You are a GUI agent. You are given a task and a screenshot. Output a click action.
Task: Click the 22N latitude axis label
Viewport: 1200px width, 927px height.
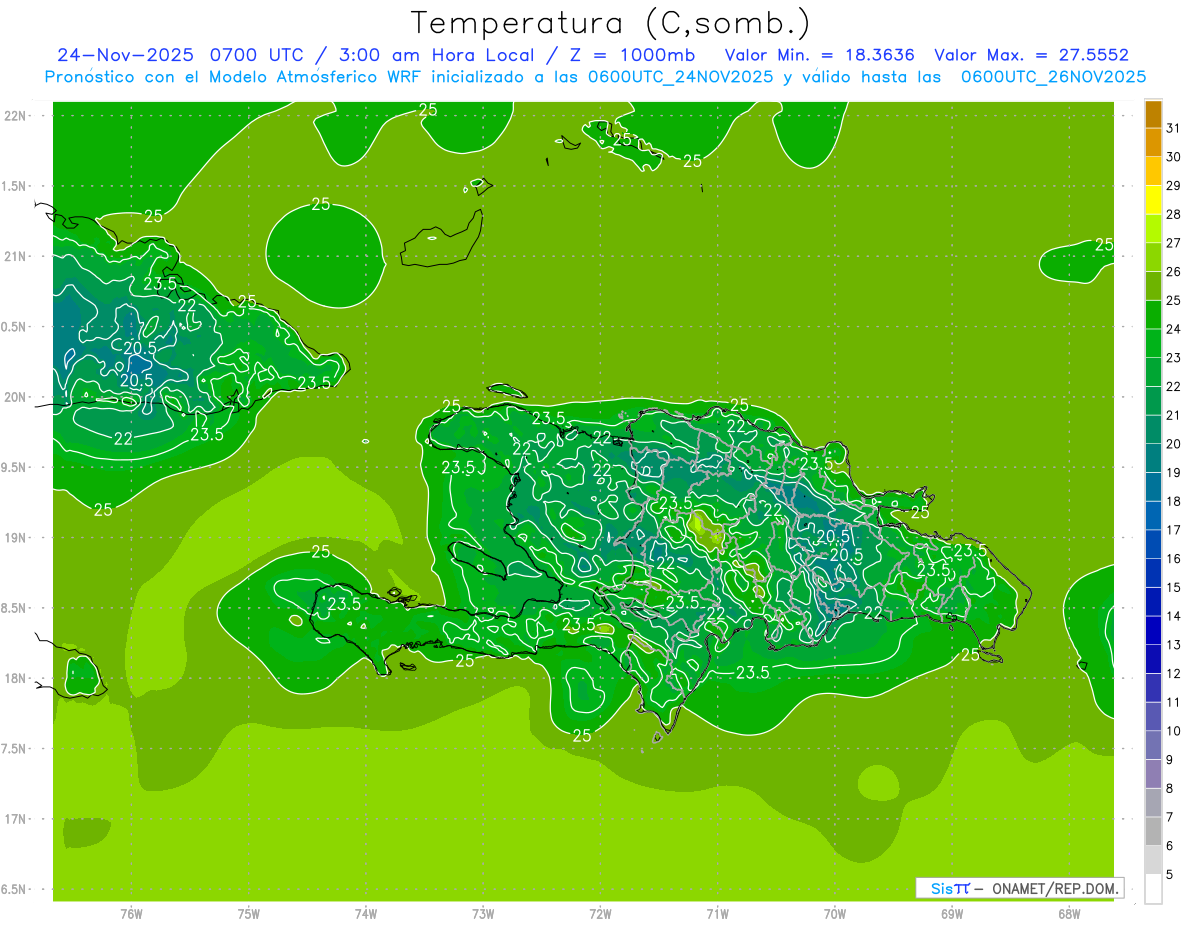15,116
